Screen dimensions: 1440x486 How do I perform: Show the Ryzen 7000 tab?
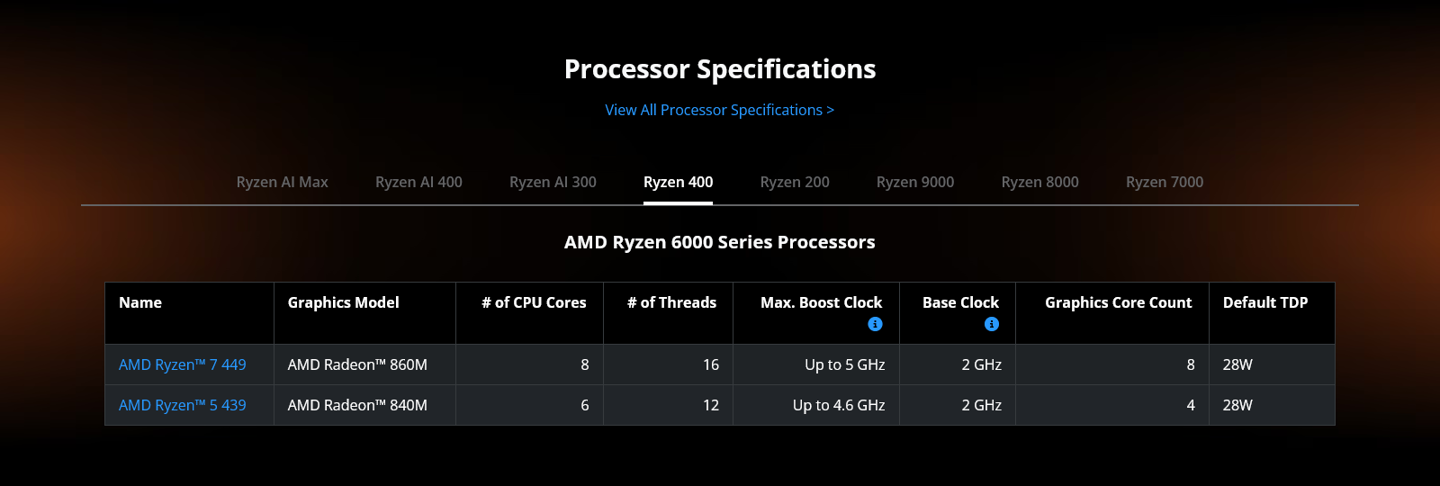click(1165, 182)
